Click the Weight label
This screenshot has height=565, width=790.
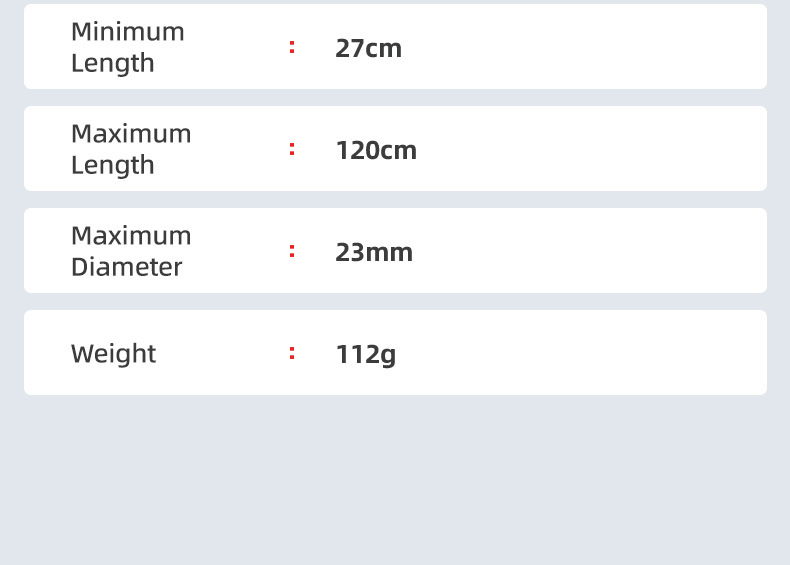pos(113,353)
